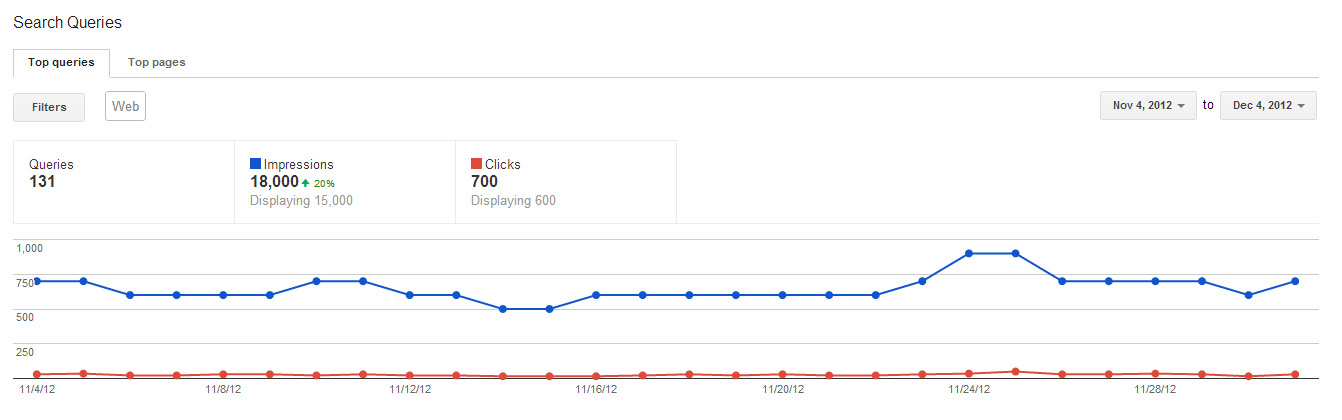Open the Nov 4, 2012 start date dropdown
1342x420 pixels.
tap(1148, 105)
